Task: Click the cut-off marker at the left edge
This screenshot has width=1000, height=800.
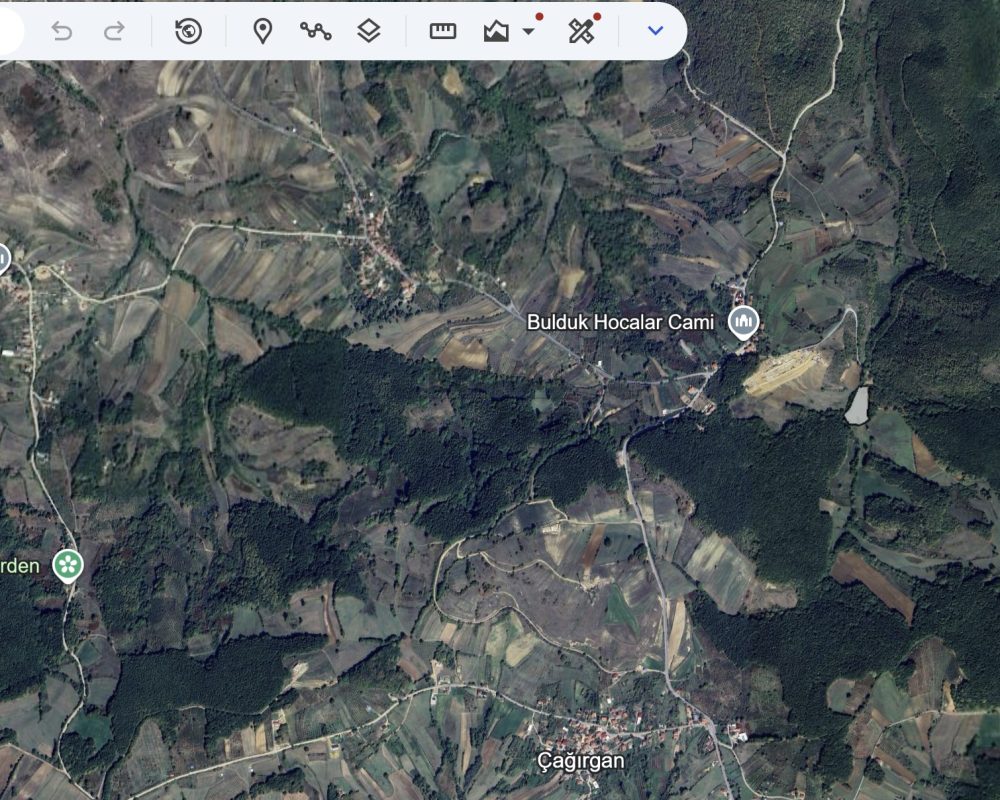Action: pos(3,260)
